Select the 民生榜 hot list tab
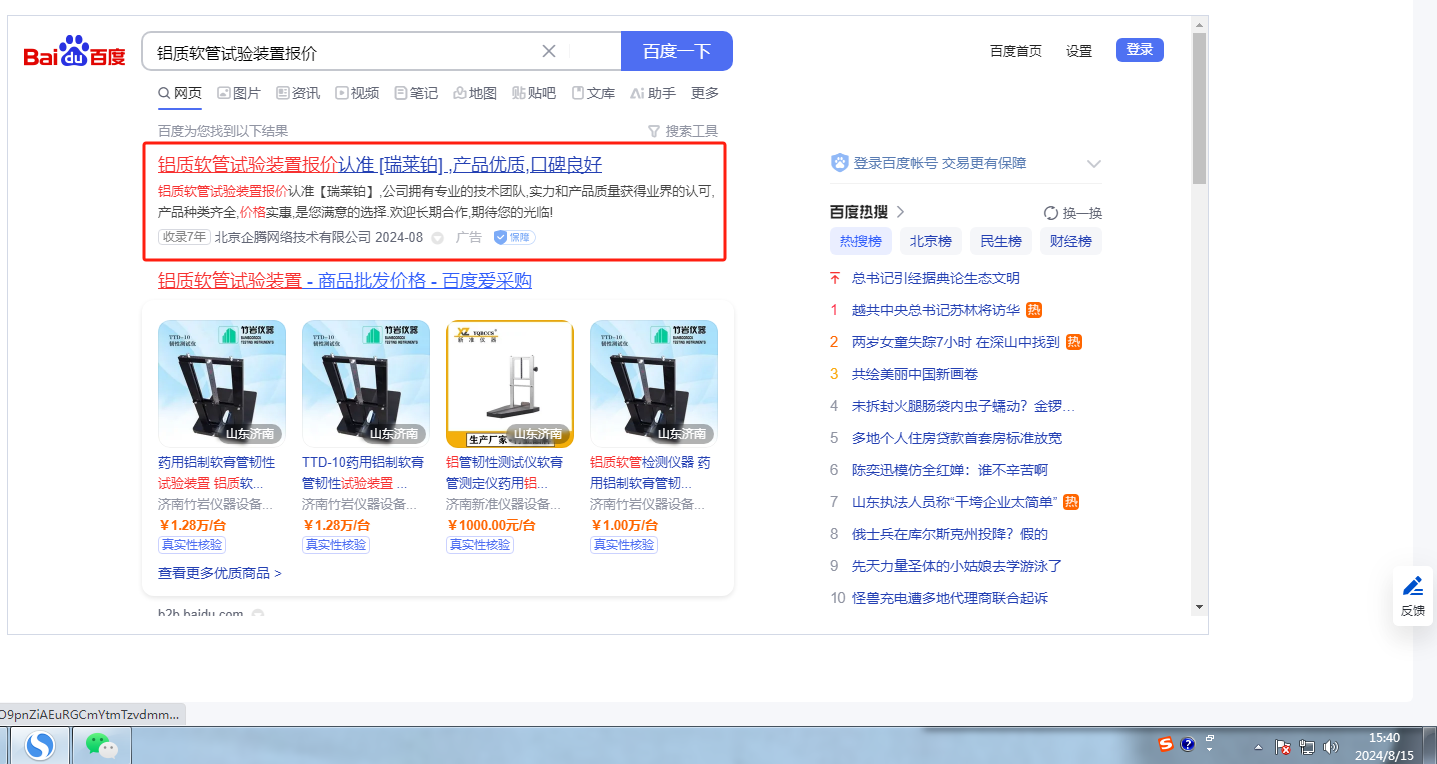Viewport: 1437px width, 764px height. [1000, 241]
